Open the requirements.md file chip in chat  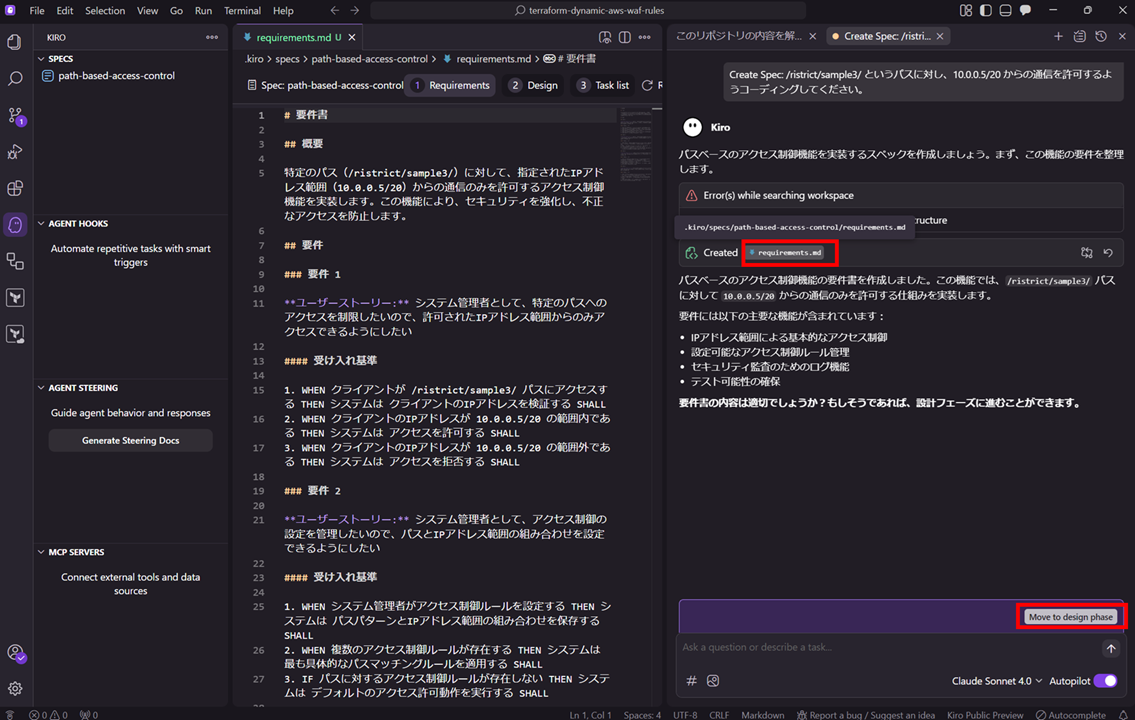pos(785,253)
